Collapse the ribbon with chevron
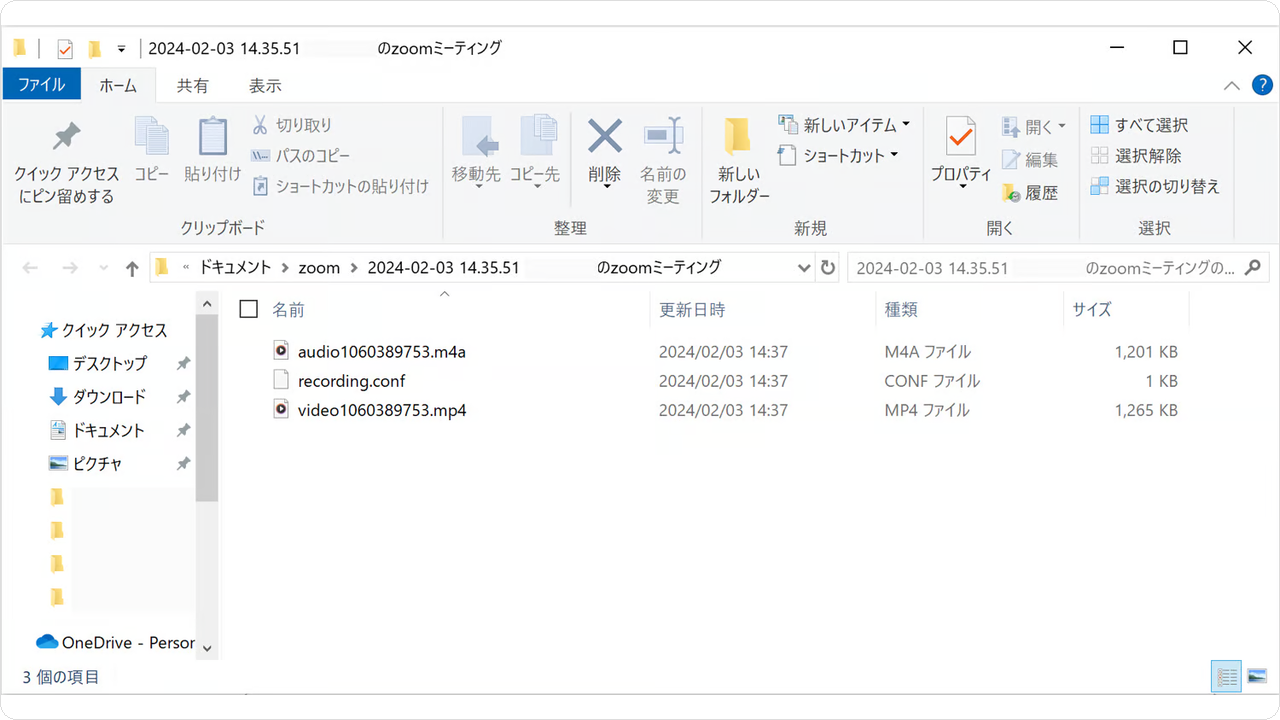 point(1232,86)
